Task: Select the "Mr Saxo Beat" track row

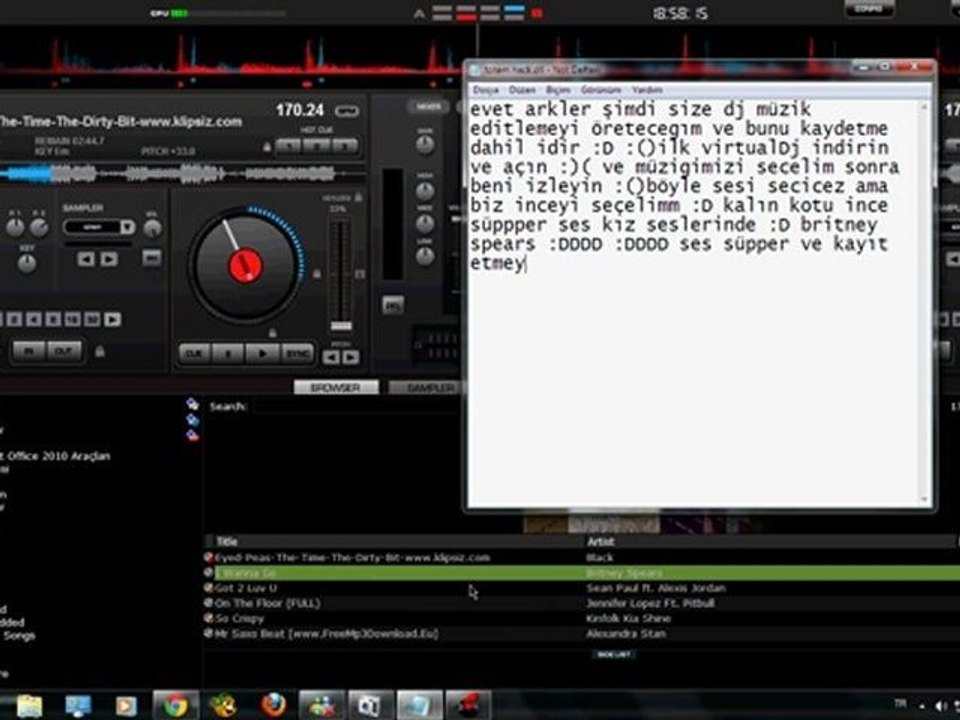Action: point(581,634)
